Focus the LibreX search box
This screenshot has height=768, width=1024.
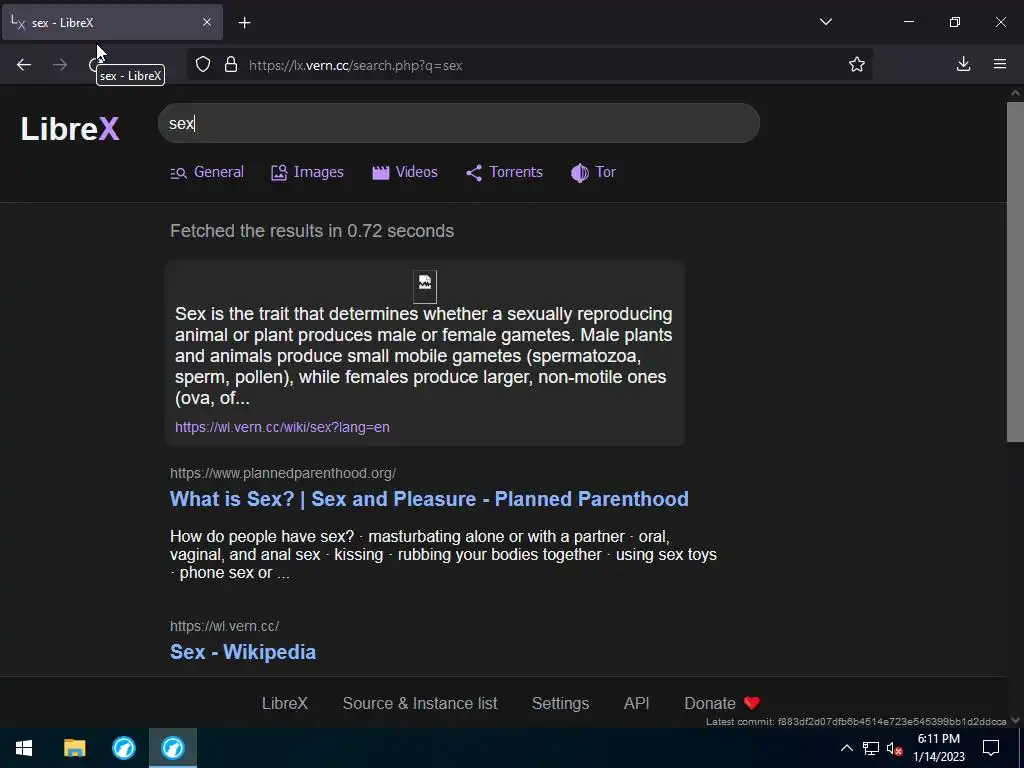coord(458,123)
